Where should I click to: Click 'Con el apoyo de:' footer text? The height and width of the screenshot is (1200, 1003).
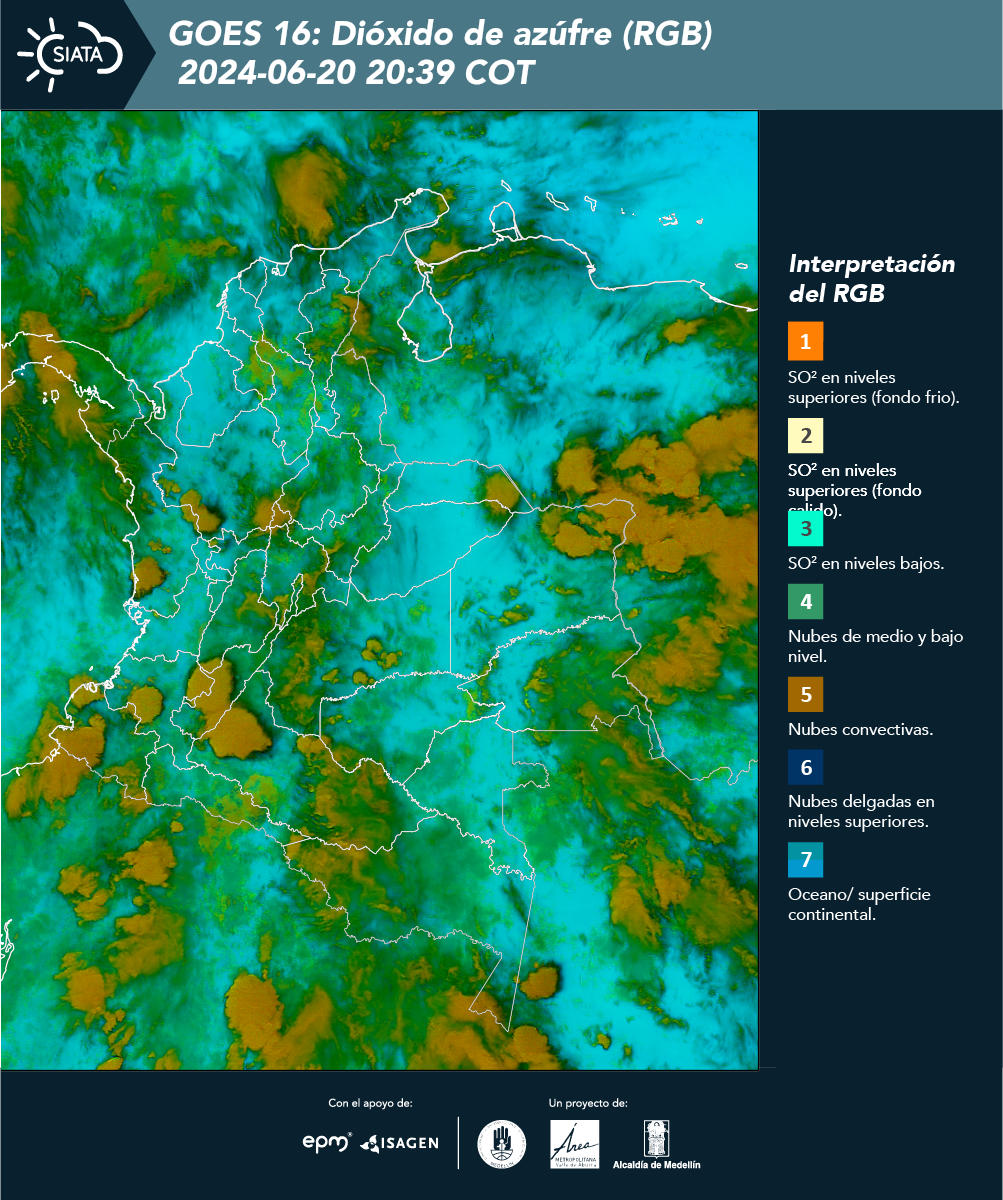[x=370, y=1103]
